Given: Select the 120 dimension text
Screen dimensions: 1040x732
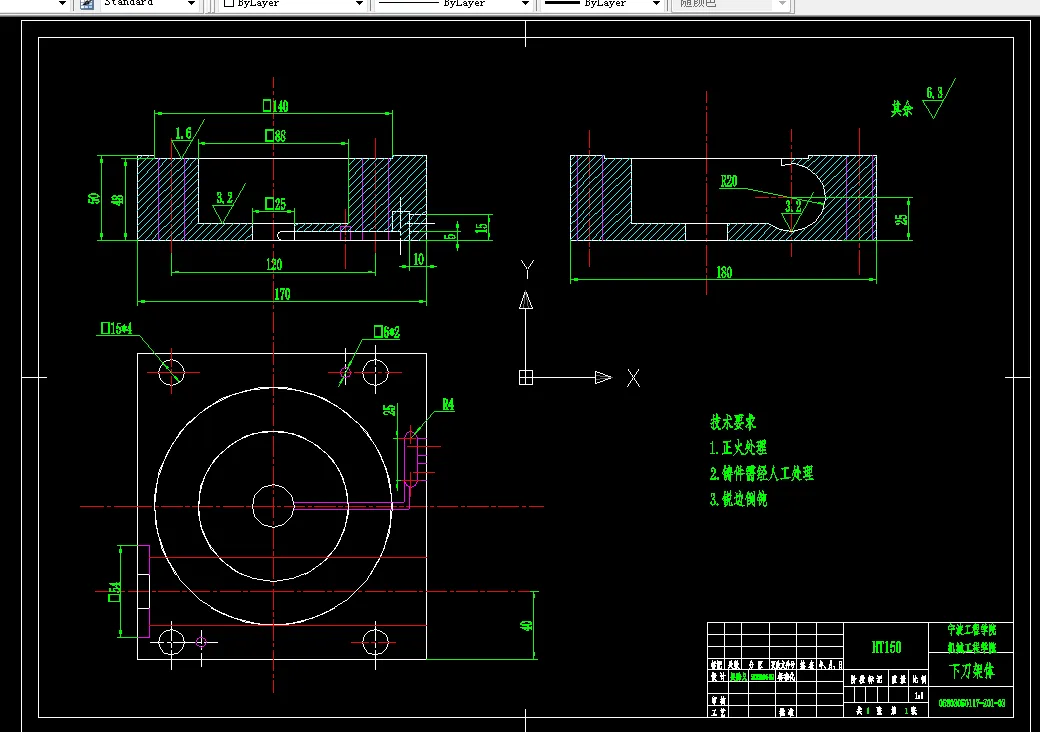Looking at the screenshot, I should tap(274, 265).
